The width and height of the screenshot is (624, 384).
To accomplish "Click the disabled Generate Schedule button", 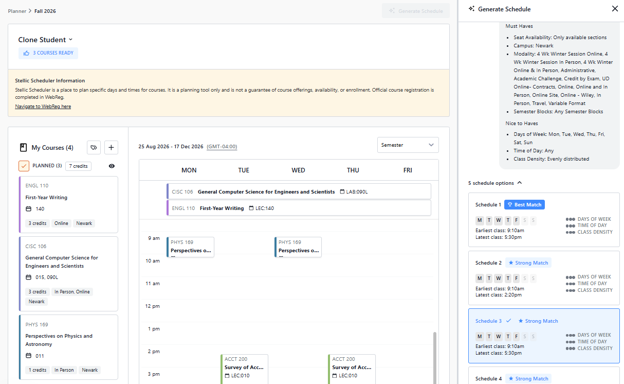I will pyautogui.click(x=416, y=11).
